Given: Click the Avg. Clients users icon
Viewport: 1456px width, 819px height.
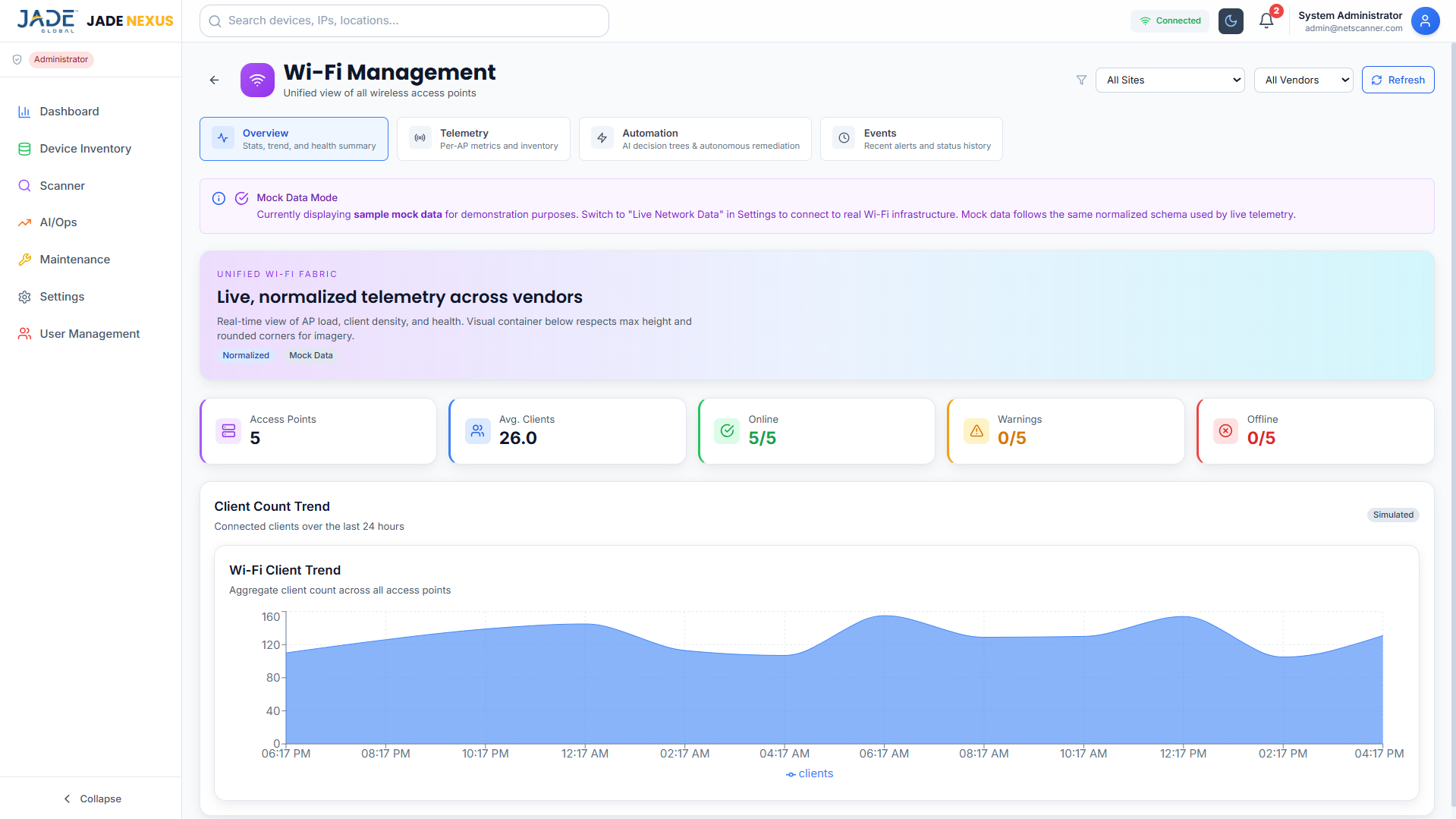Looking at the screenshot, I should click(477, 430).
